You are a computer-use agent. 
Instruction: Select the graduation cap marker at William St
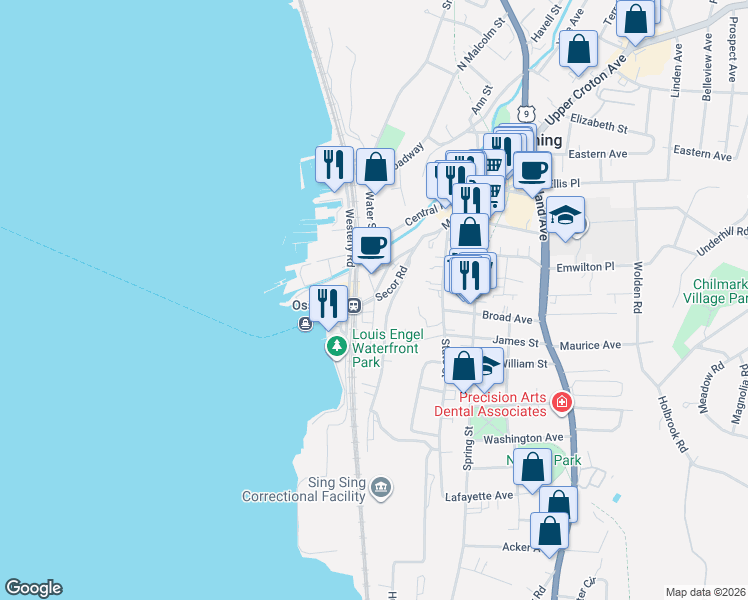point(493,365)
